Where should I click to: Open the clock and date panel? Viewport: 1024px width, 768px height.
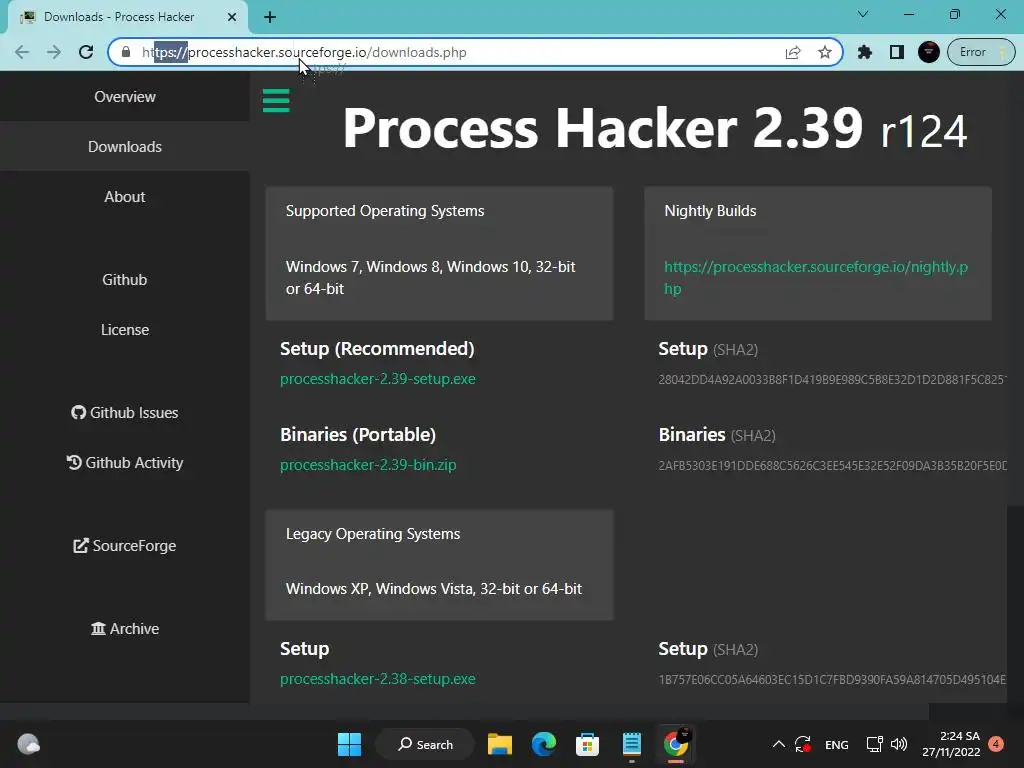tap(951, 744)
